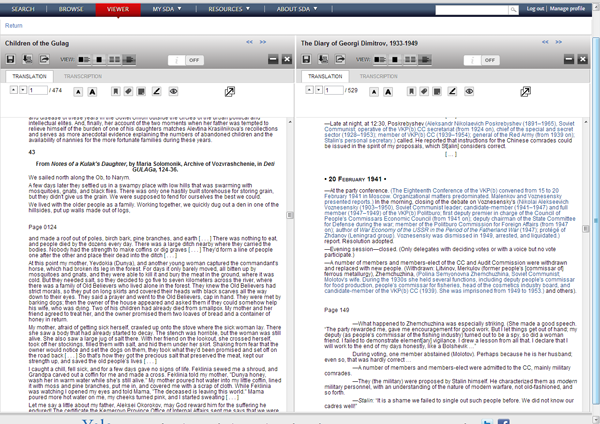This screenshot has width=600, height=424.
Task: Click the search magnifier icon
Action: [x=513, y=10]
